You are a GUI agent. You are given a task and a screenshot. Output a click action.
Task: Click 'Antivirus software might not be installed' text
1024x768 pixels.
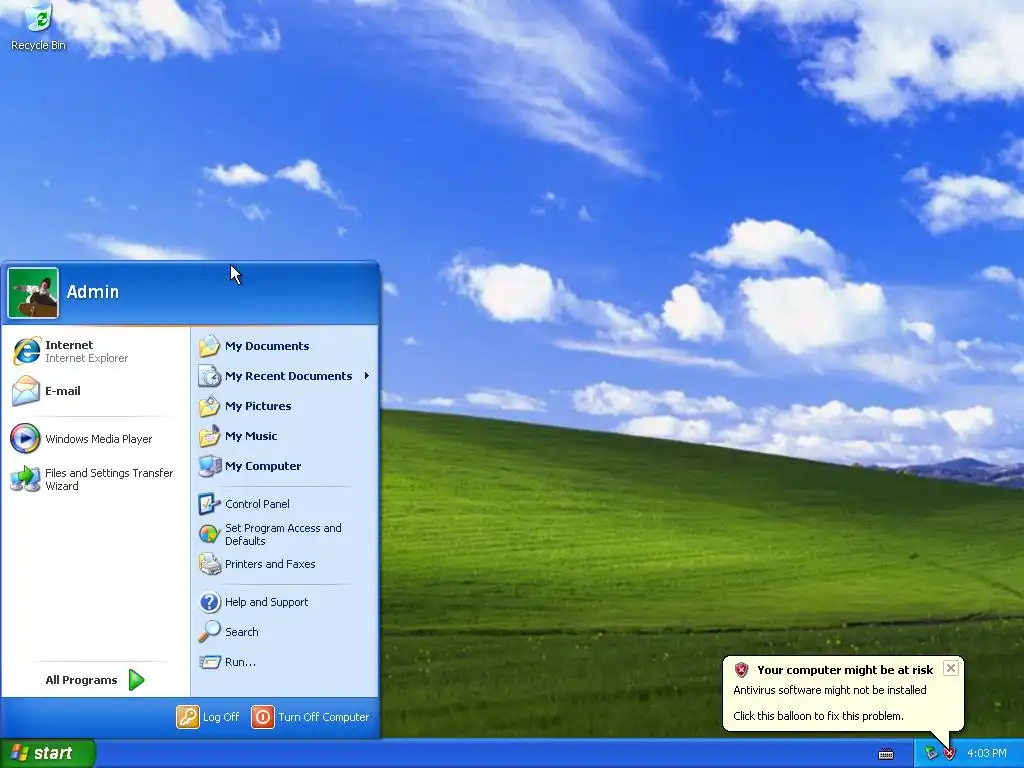[829, 690]
